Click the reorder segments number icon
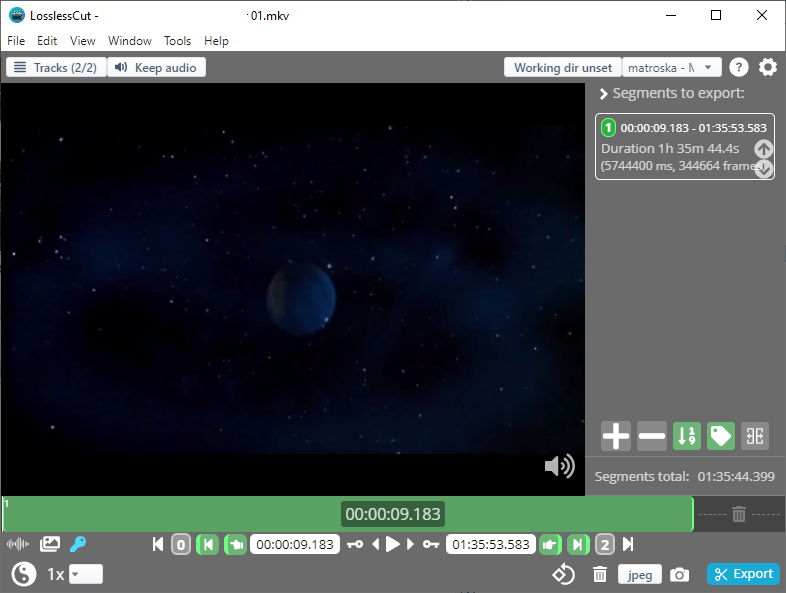Image resolution: width=786 pixels, height=593 pixels. pyautogui.click(x=687, y=436)
